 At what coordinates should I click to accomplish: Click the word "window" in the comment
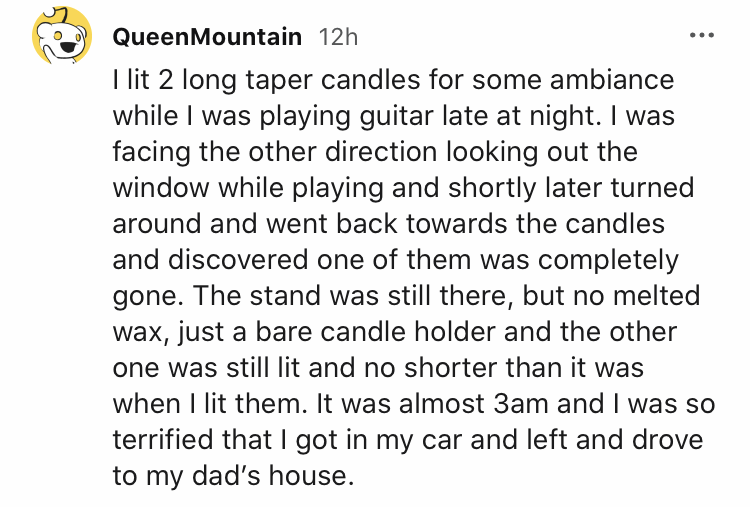coord(161,189)
